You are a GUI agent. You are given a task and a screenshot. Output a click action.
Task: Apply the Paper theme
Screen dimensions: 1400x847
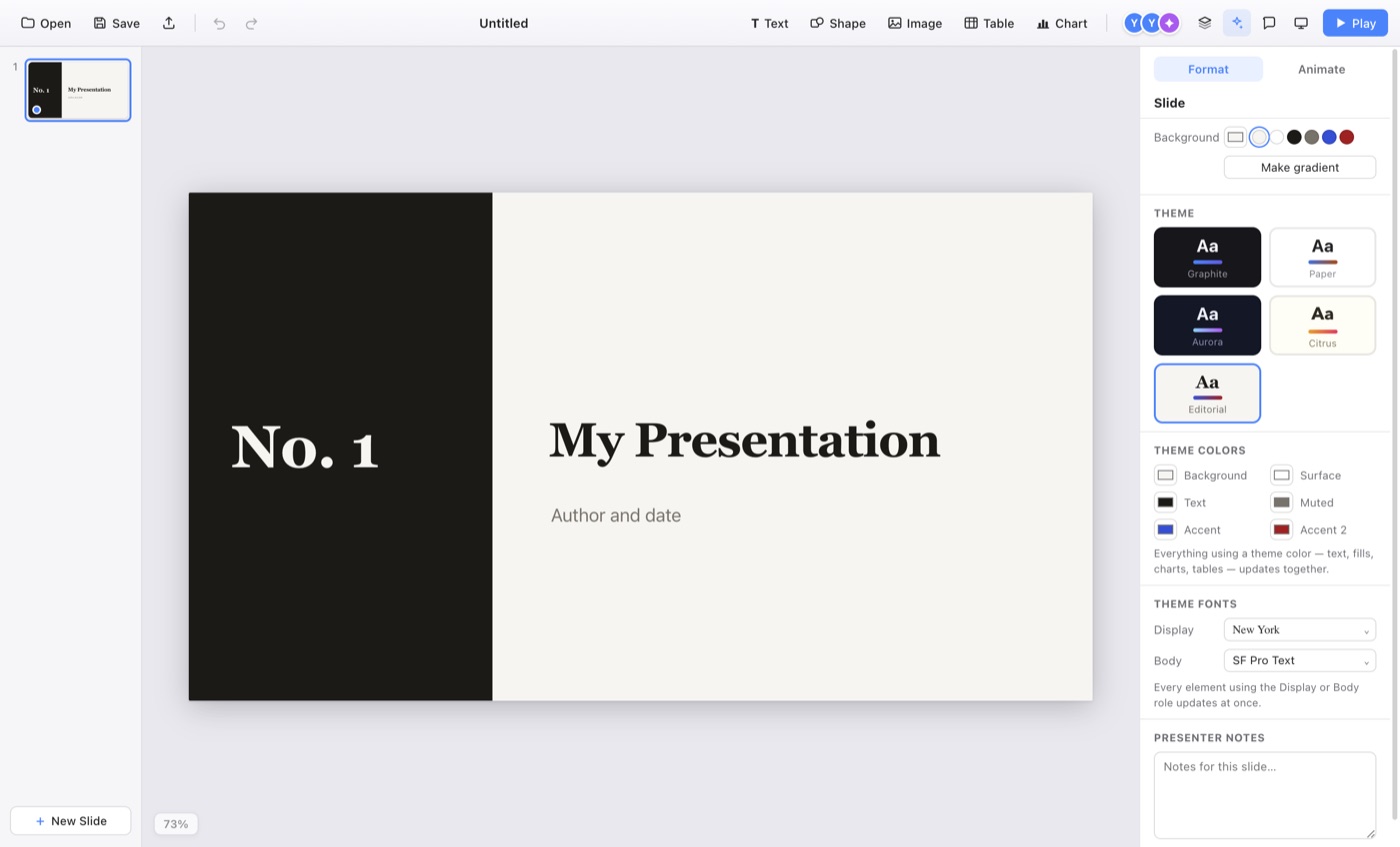pos(1322,257)
